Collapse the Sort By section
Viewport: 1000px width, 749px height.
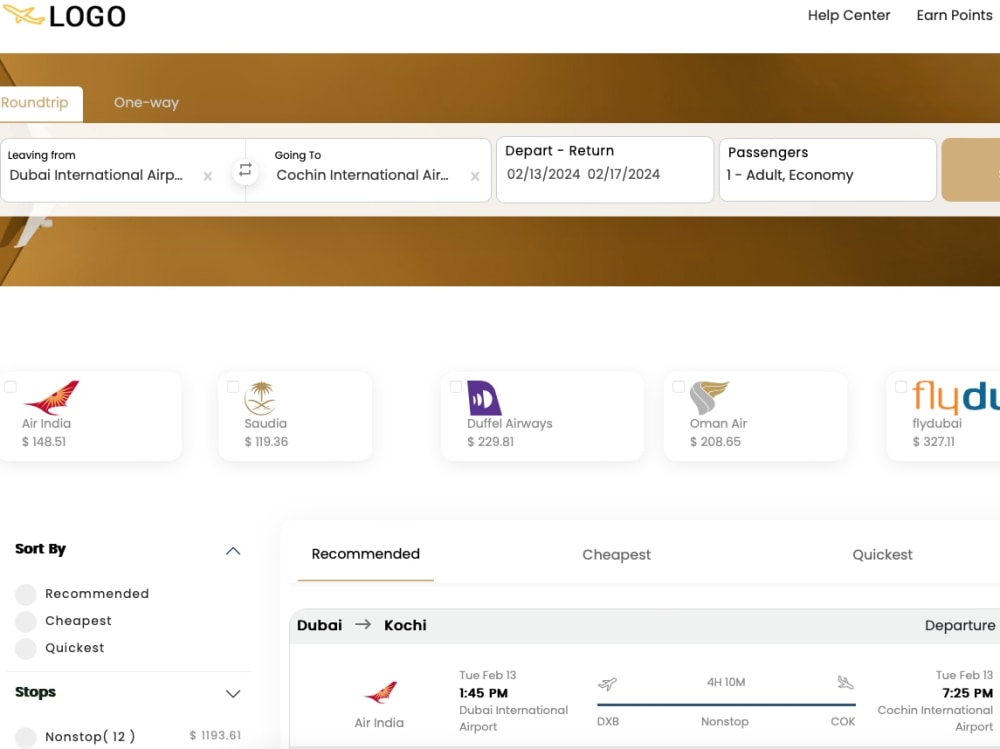click(x=232, y=550)
